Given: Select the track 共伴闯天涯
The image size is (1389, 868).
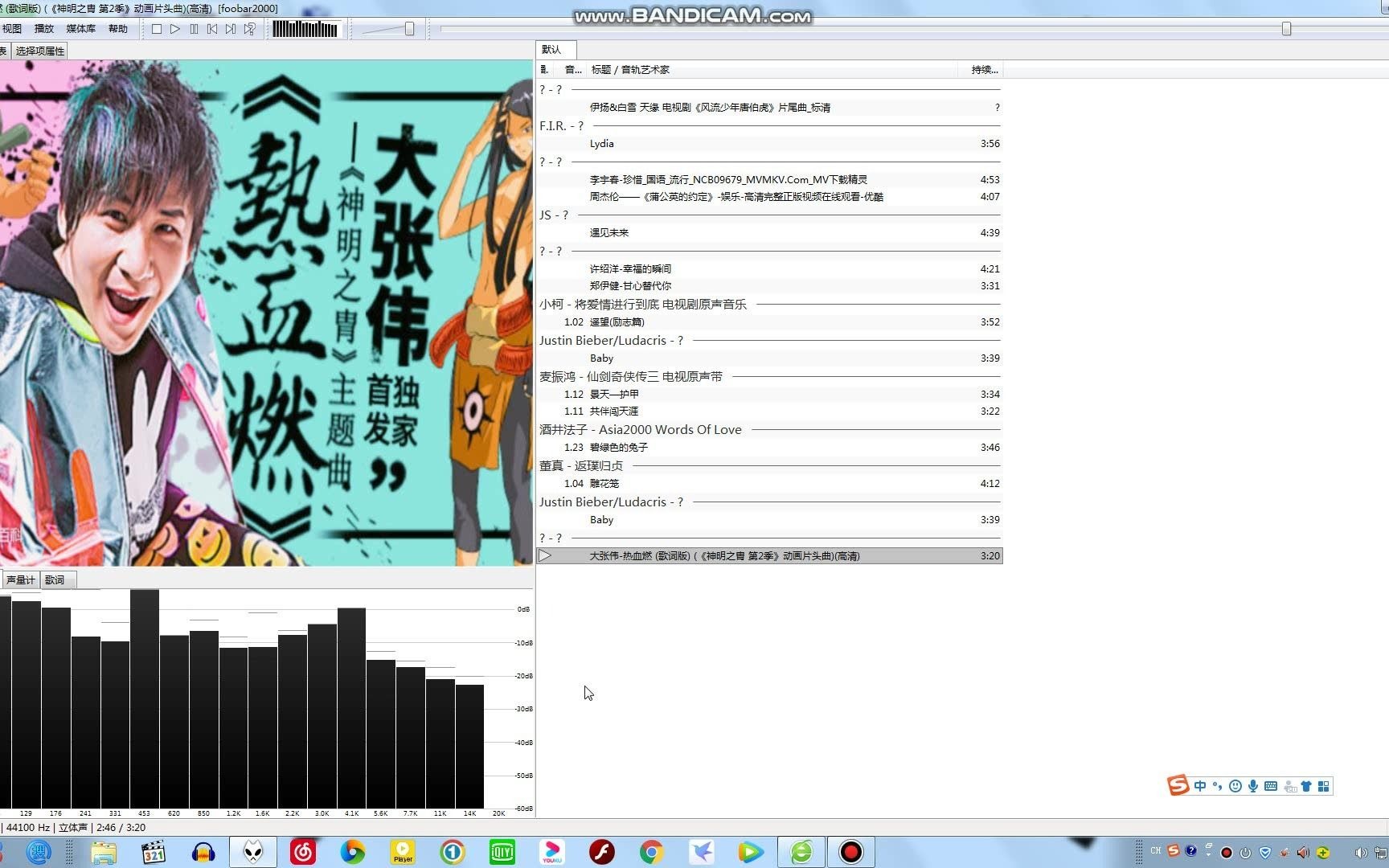Looking at the screenshot, I should coord(769,411).
